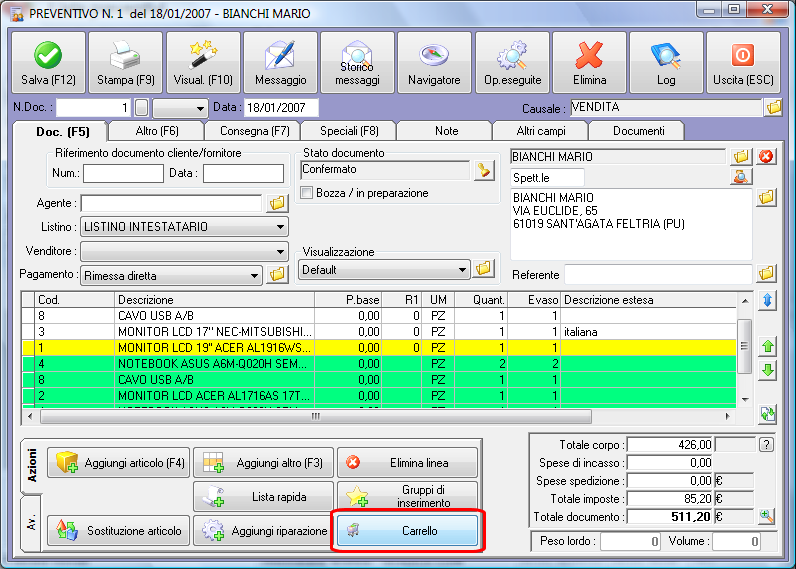Select the yellow MONITOR LCD 19" ACER row

(x=379, y=348)
